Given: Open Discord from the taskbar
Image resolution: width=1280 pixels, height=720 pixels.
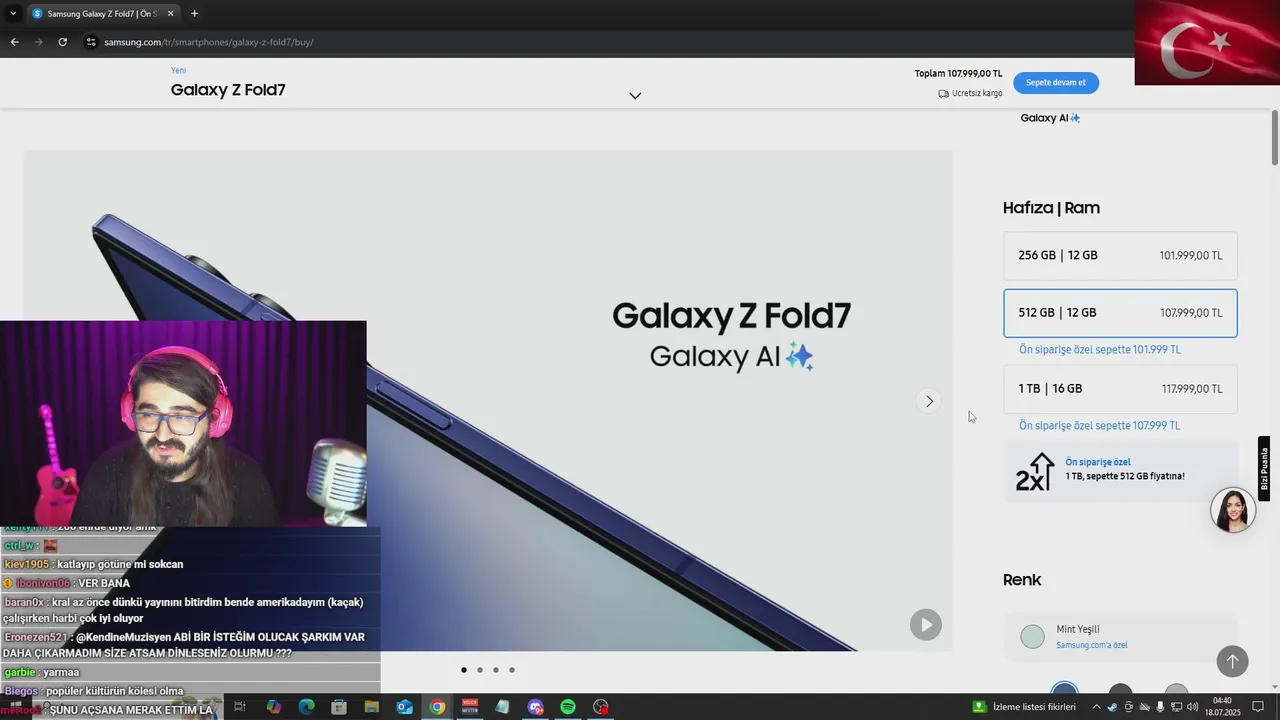Looking at the screenshot, I should click(x=535, y=707).
